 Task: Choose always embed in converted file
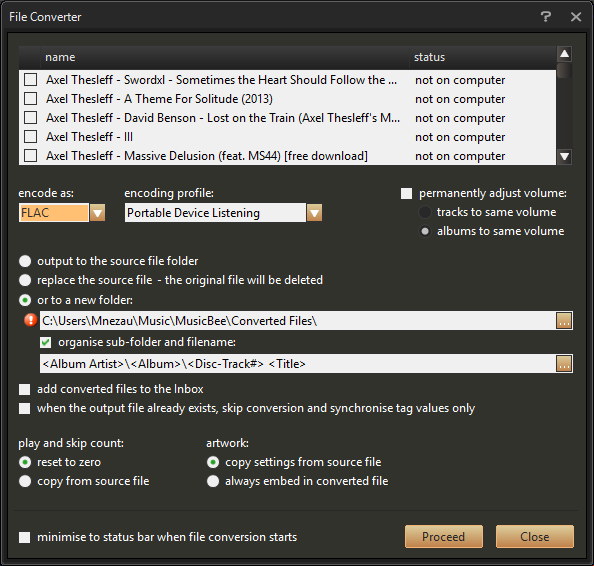[213, 481]
